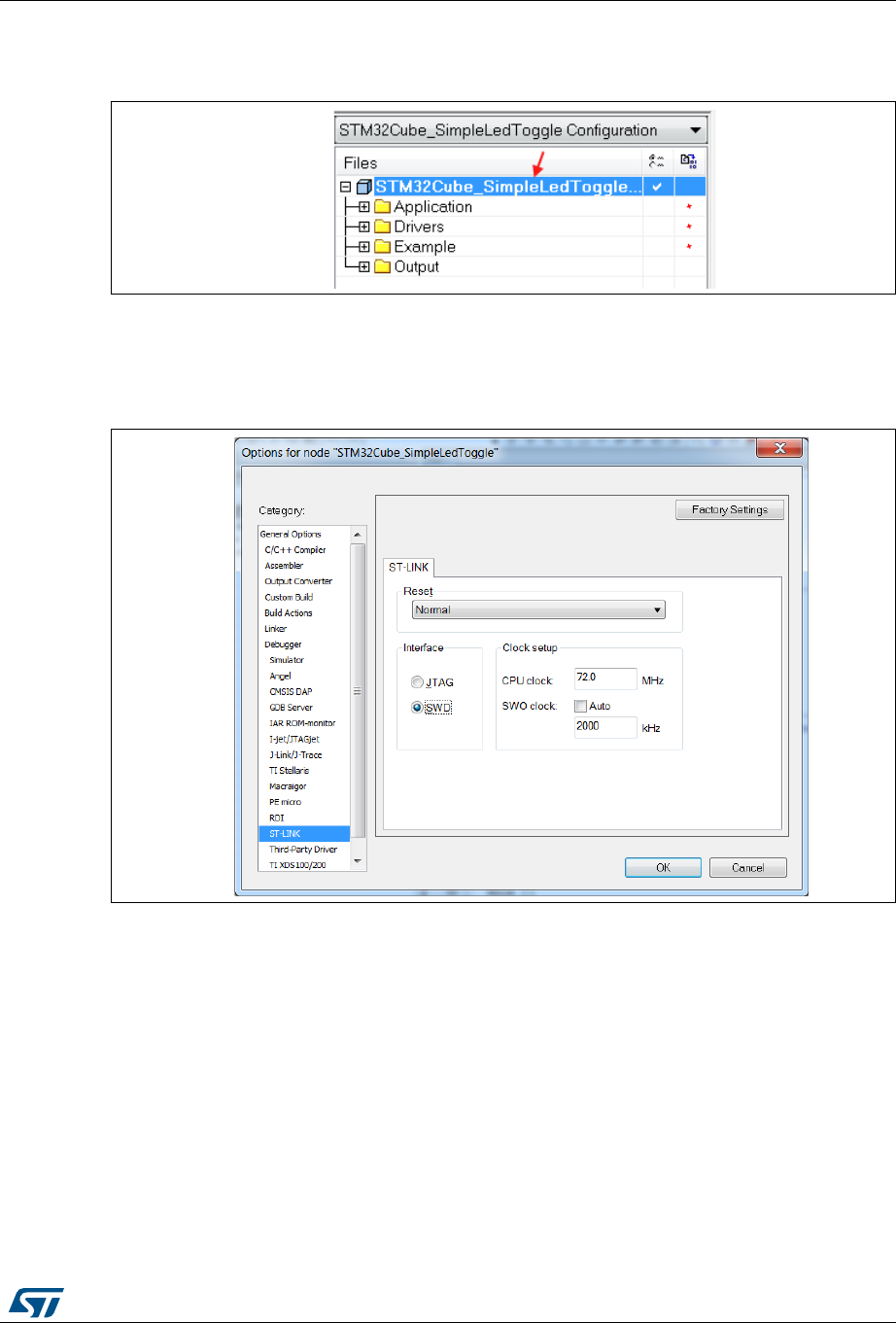Enable the SWO clock Auto checkbox
Viewport: 896px width, 1323px height.
[581, 707]
